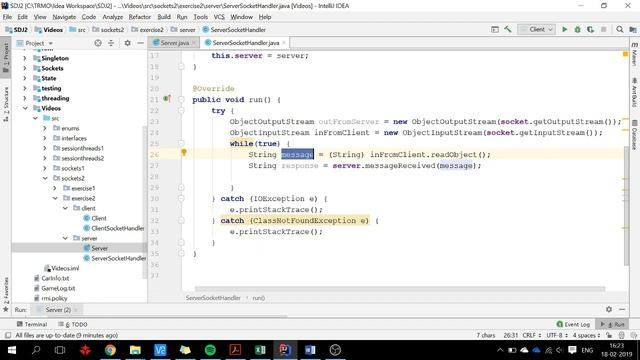Open the Maven side panel
This screenshot has width=640, height=360.
[634, 54]
